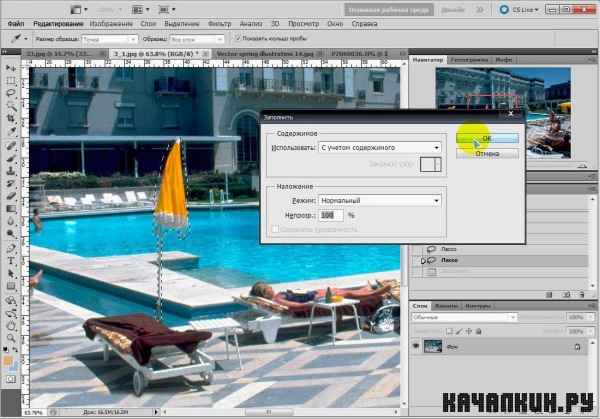Open the Файл menu
Viewport: 600px width, 419px height.
(x=16, y=24)
